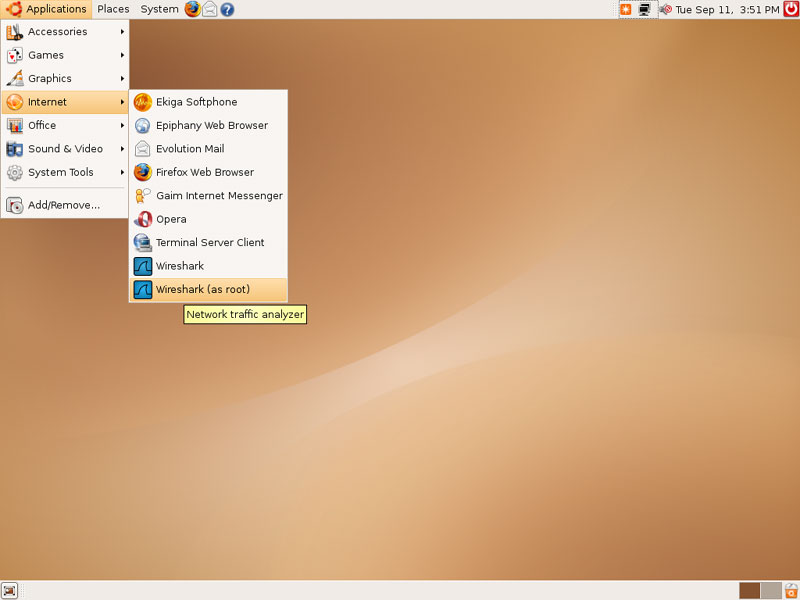Open the Applications menu

coord(46,9)
